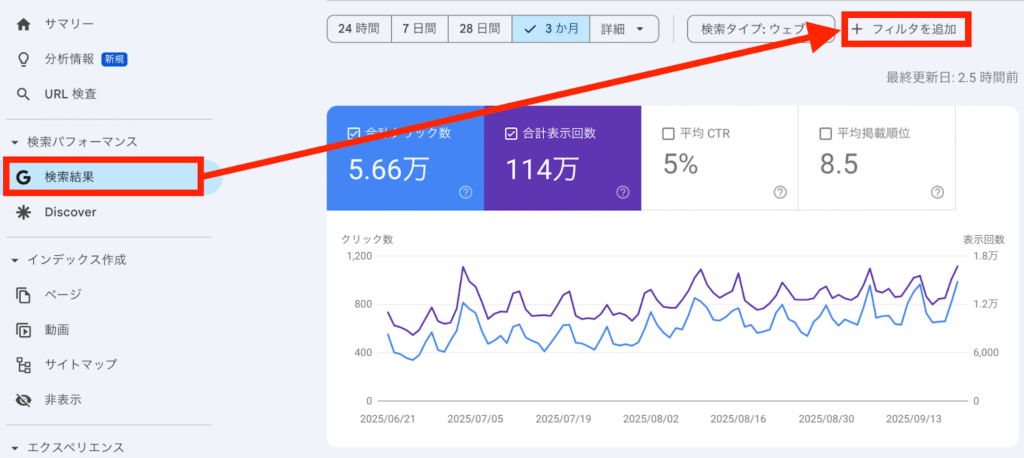Click the URL 検査 magnifier icon

point(24,94)
